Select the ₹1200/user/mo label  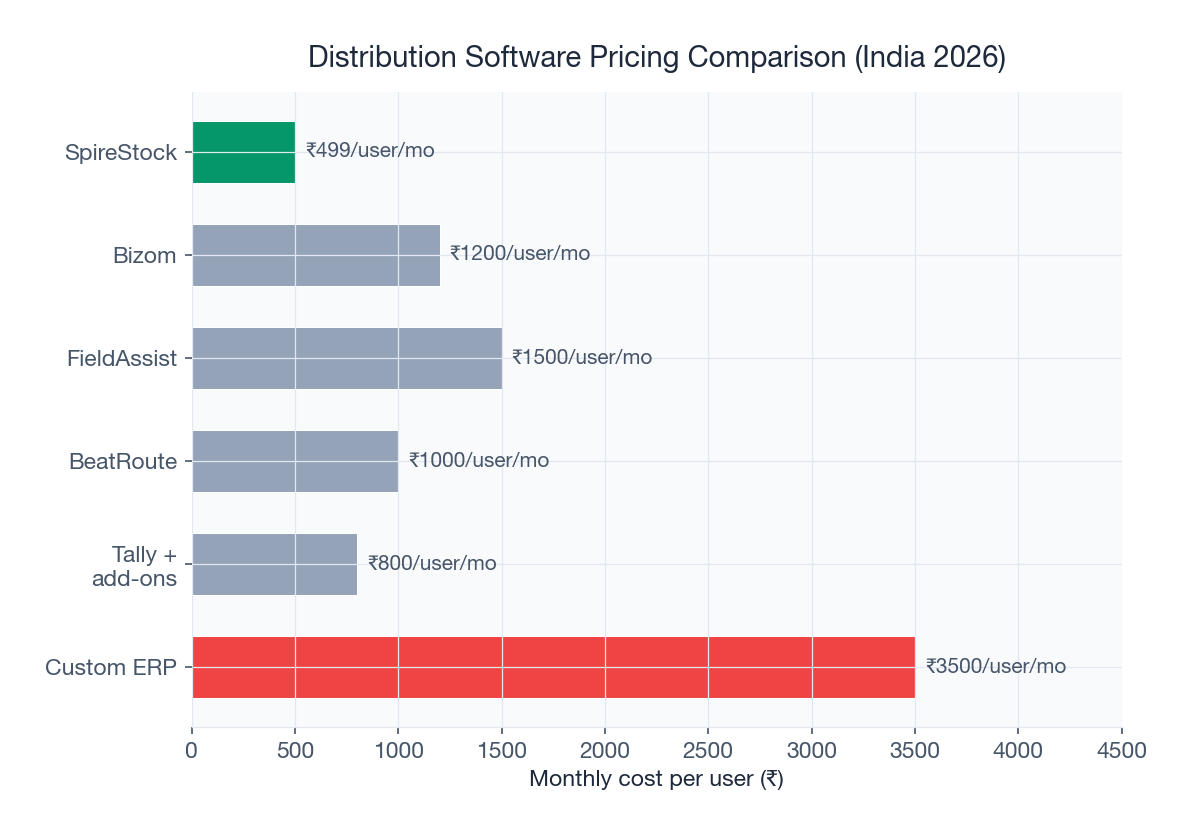521,254
